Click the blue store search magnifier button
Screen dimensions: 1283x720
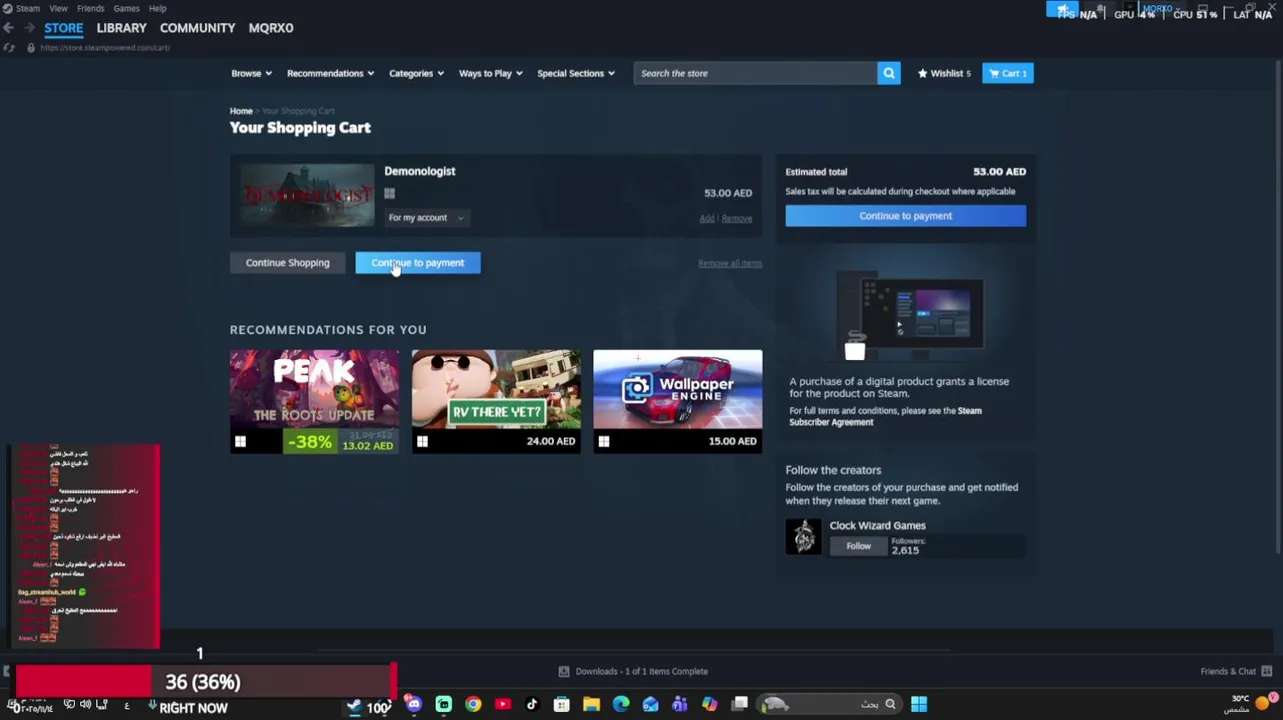(x=888, y=73)
